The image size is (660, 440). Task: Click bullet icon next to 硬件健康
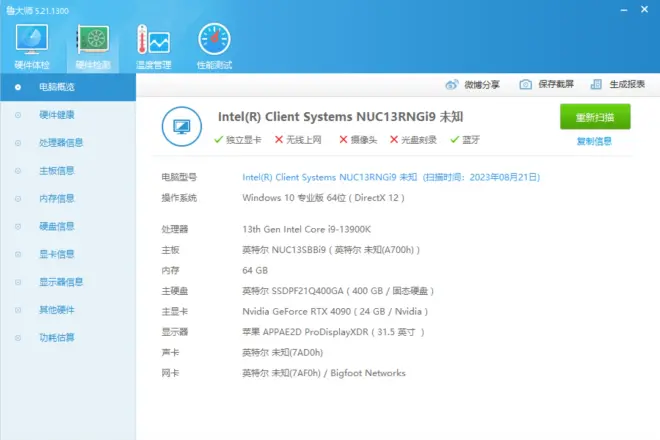(x=18, y=115)
